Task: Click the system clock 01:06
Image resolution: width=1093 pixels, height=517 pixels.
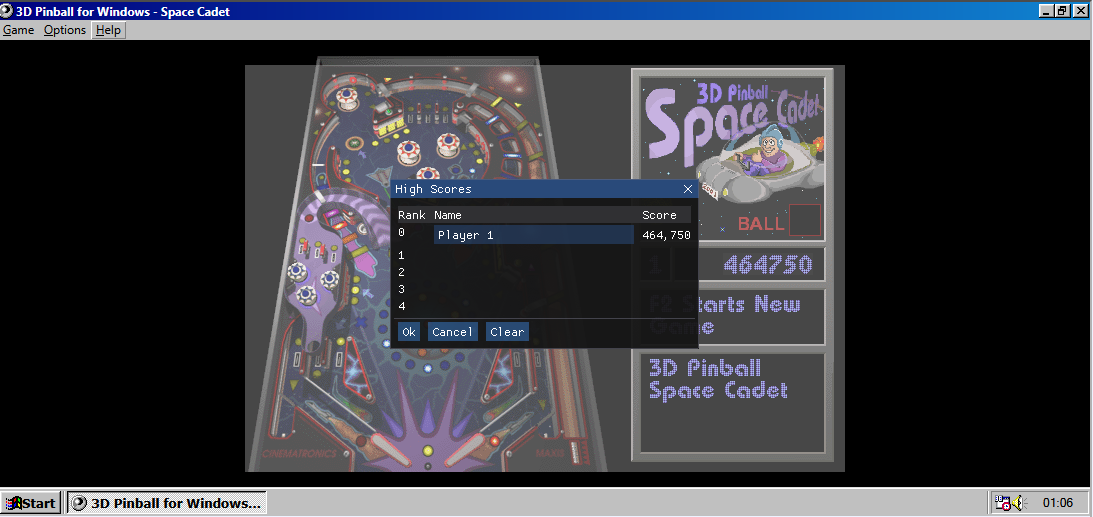Action: tap(1057, 502)
